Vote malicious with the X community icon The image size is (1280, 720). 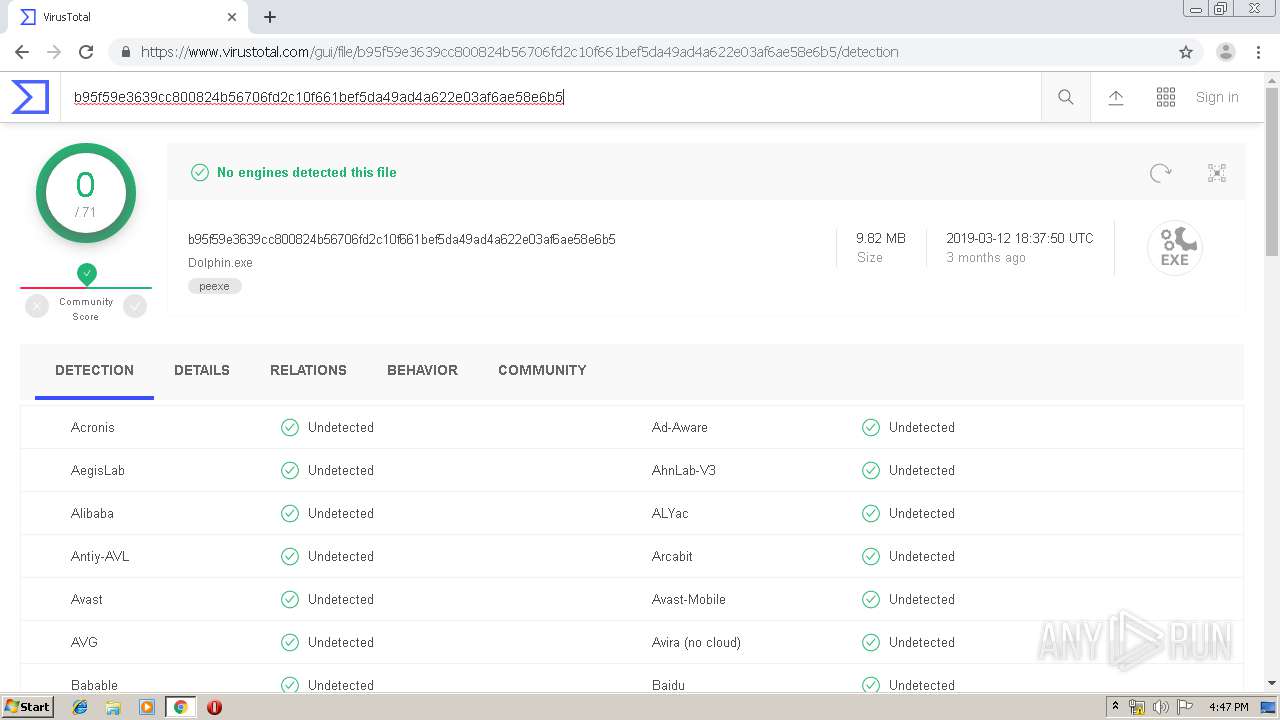click(37, 307)
